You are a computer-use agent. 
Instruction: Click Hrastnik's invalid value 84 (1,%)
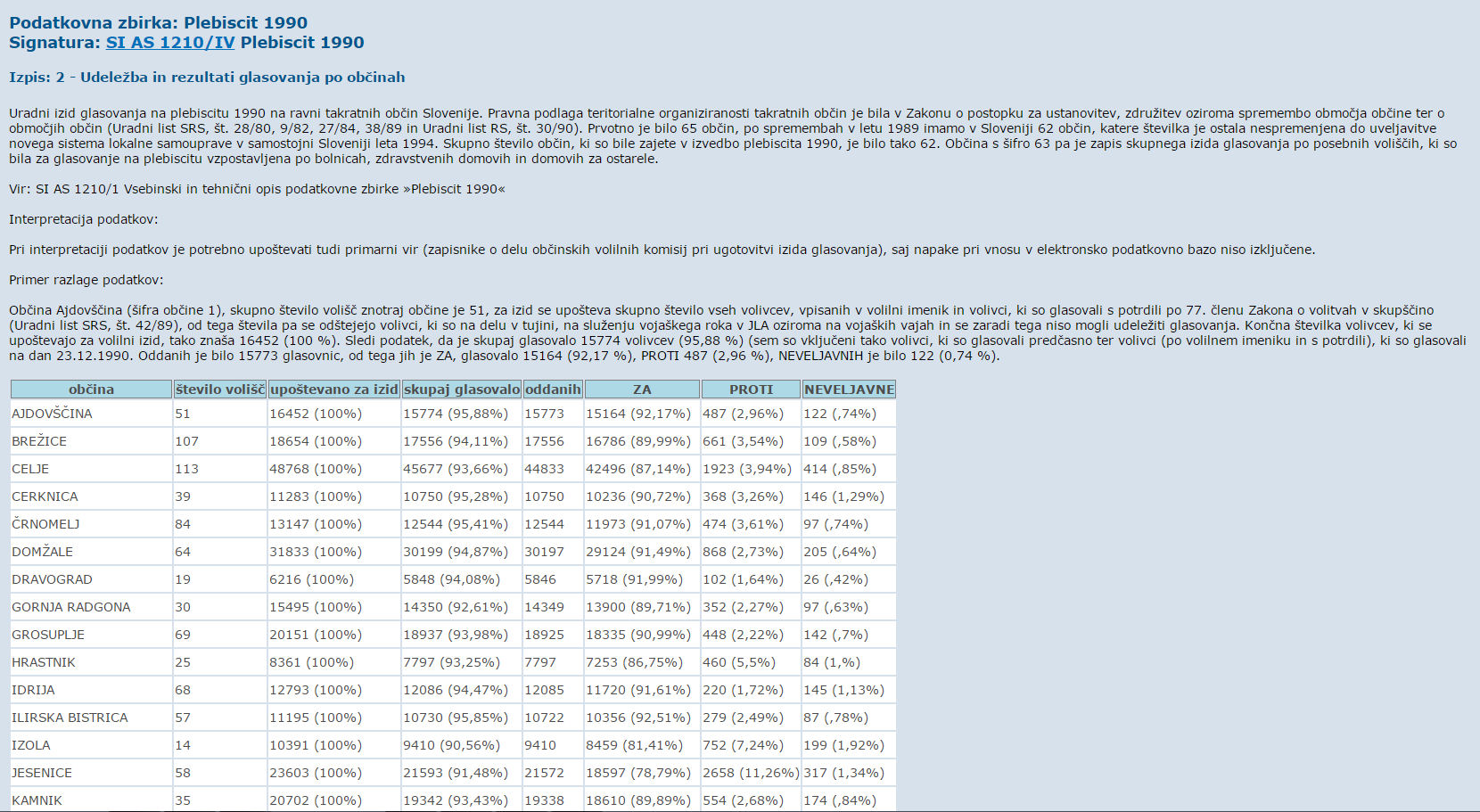coord(832,662)
